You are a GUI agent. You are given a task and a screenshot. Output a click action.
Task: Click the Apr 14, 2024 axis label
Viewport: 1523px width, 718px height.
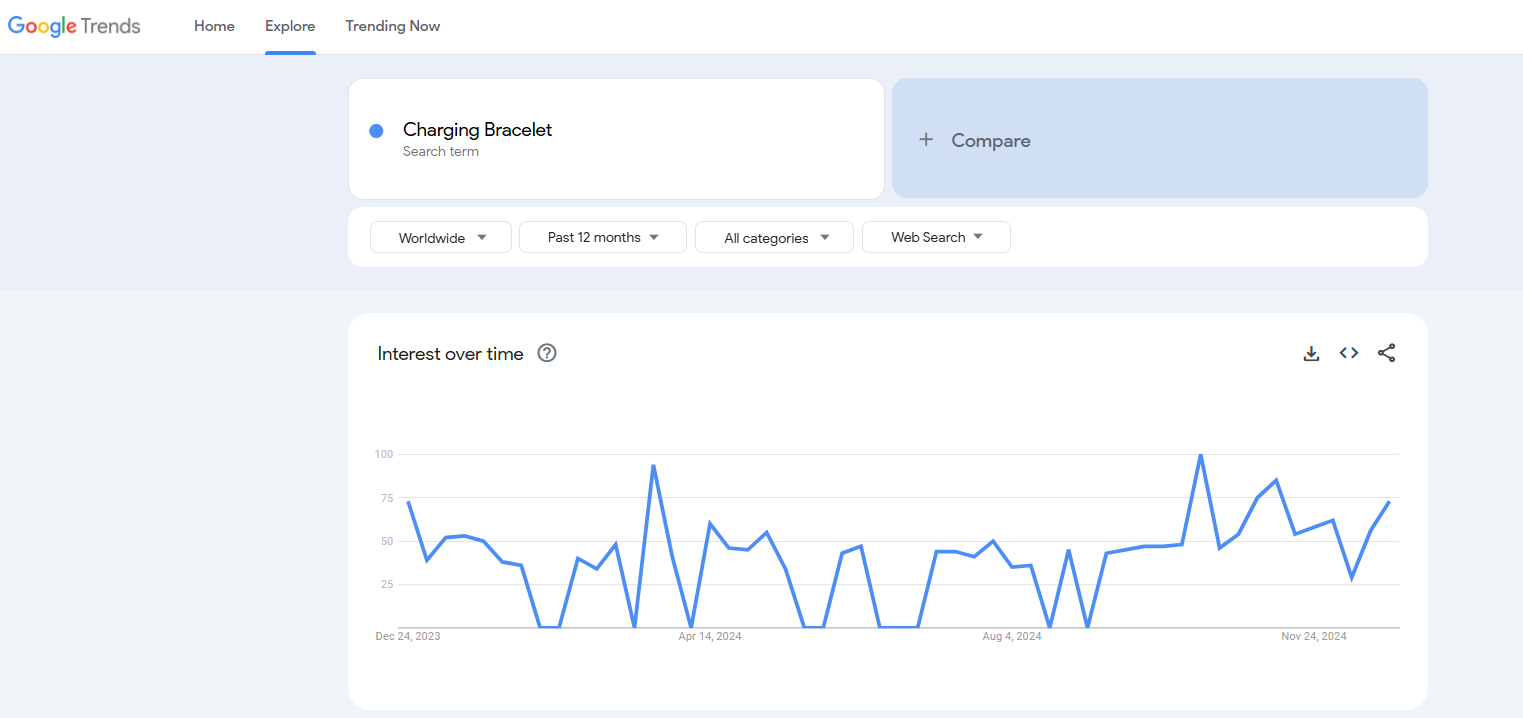click(710, 636)
